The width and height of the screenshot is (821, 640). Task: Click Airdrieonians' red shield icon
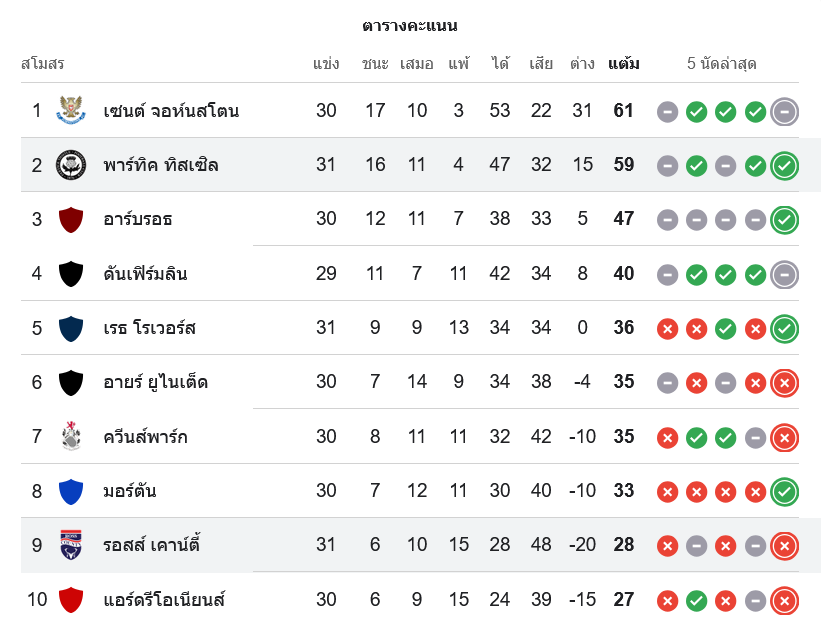point(70,600)
